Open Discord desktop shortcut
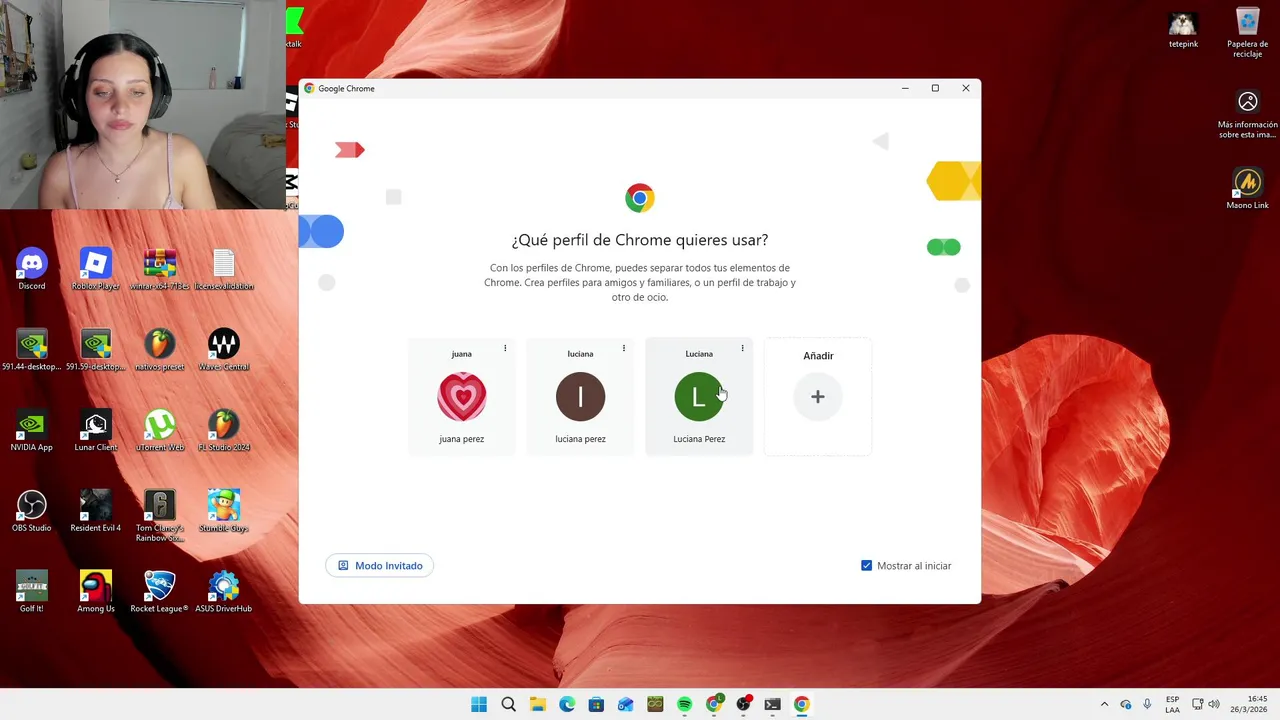Screen dimensions: 1280x720 (32, 270)
